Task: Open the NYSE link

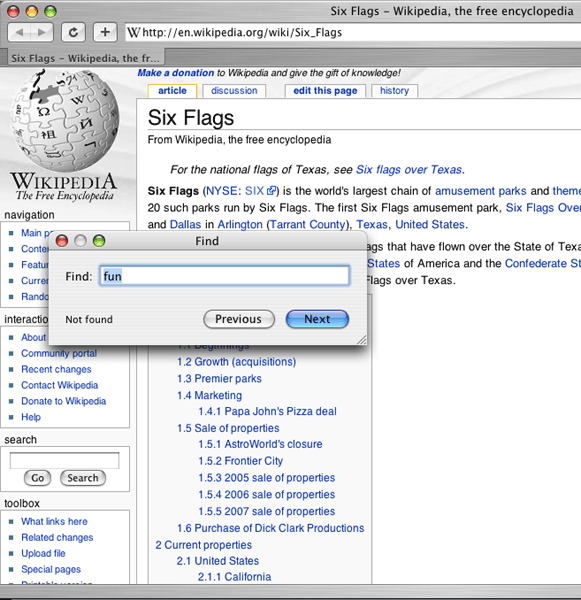Action: [x=221, y=191]
